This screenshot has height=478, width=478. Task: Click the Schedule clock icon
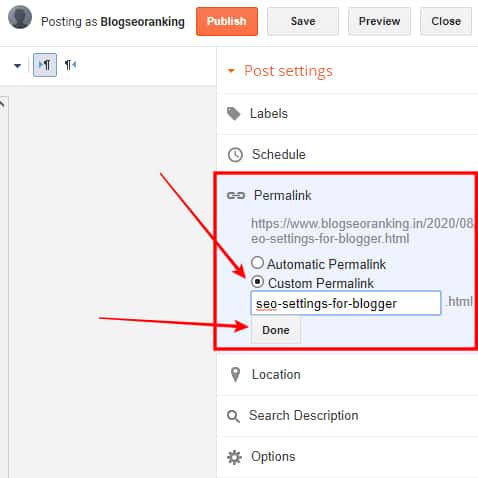[235, 155]
